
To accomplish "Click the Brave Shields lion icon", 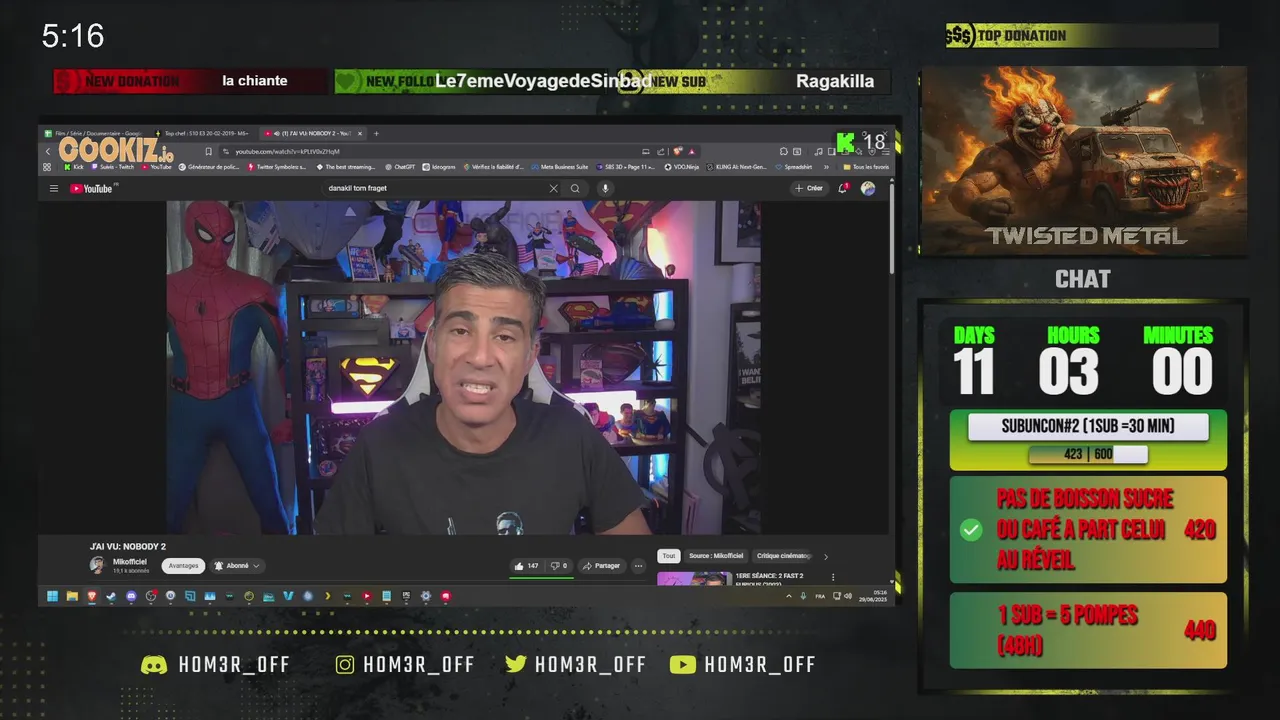I will [678, 152].
